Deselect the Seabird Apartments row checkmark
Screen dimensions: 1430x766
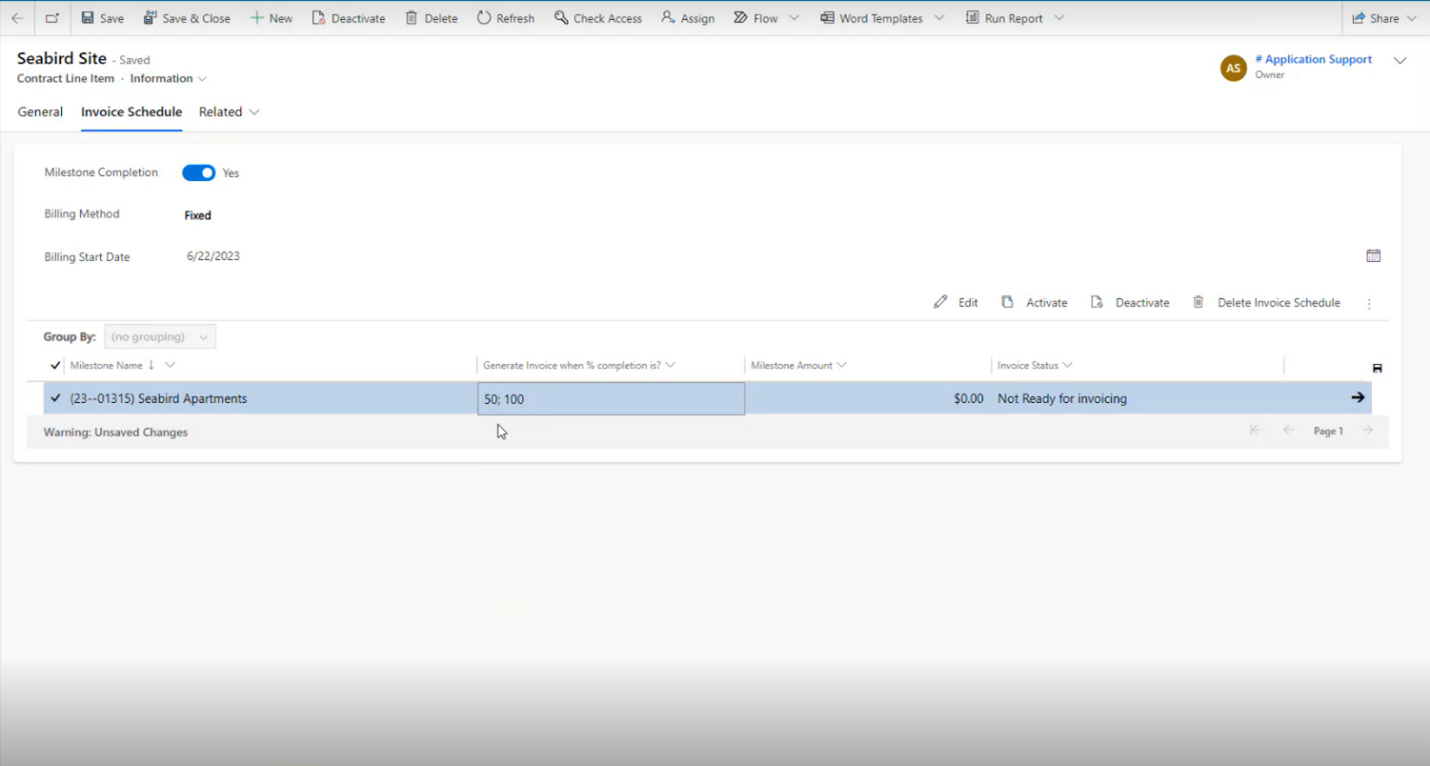(55, 398)
